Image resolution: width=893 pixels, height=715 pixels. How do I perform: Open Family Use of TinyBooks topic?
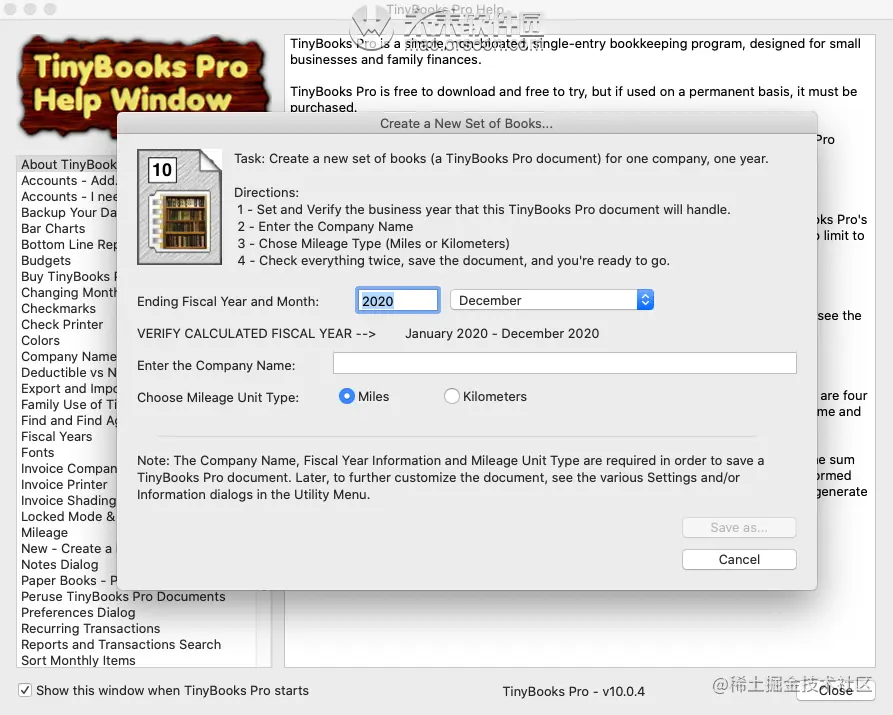[x=68, y=404]
